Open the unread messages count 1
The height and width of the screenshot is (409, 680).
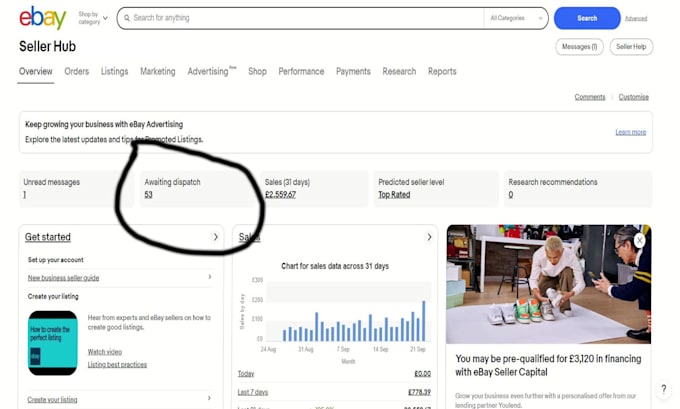(x=25, y=195)
